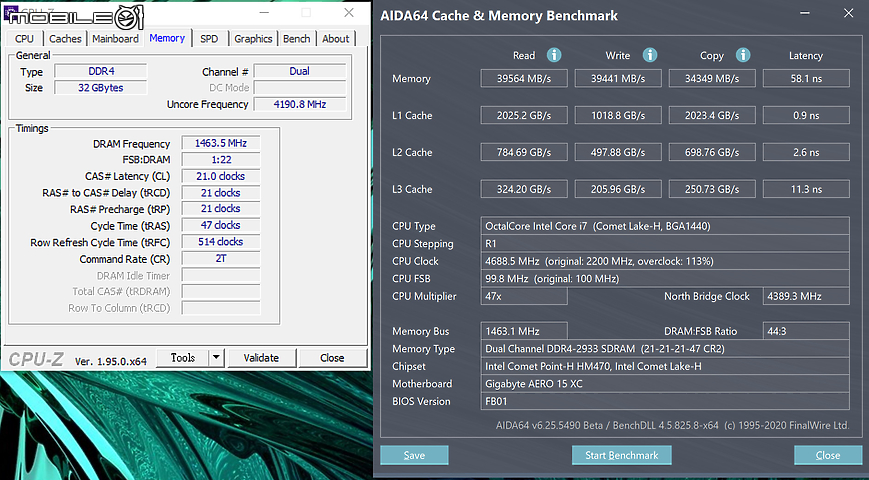The width and height of the screenshot is (869, 480).
Task: Select Memory Read value 39564 MB/s
Action: tap(524, 79)
